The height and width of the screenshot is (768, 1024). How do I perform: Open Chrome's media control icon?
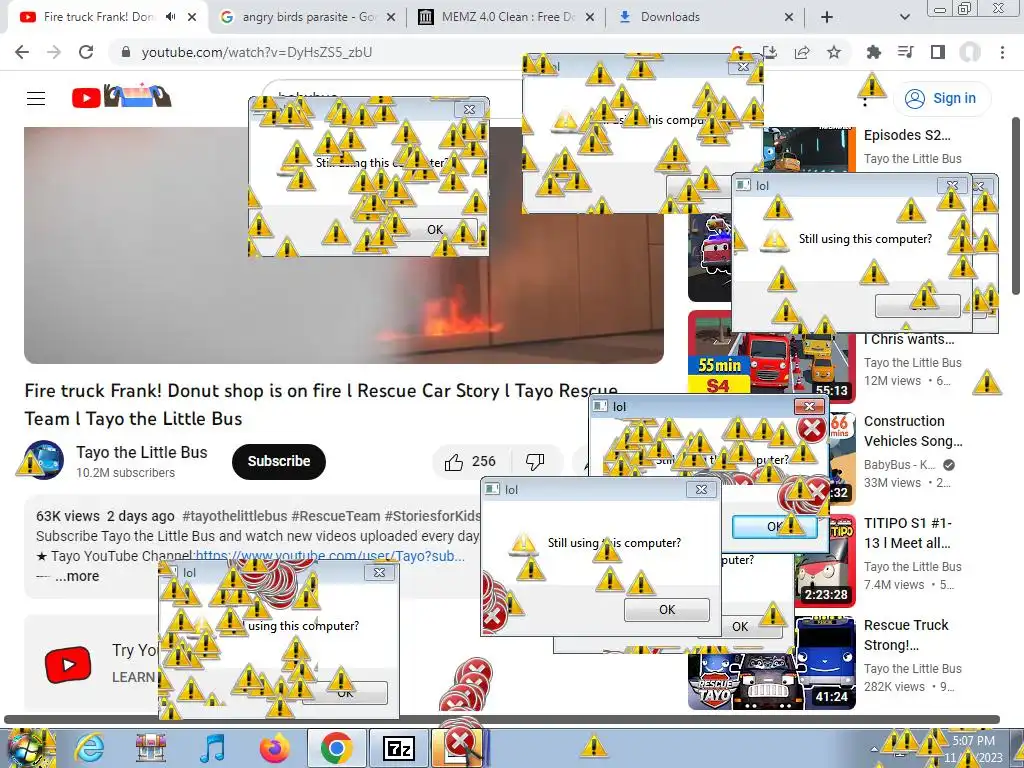pos(906,52)
